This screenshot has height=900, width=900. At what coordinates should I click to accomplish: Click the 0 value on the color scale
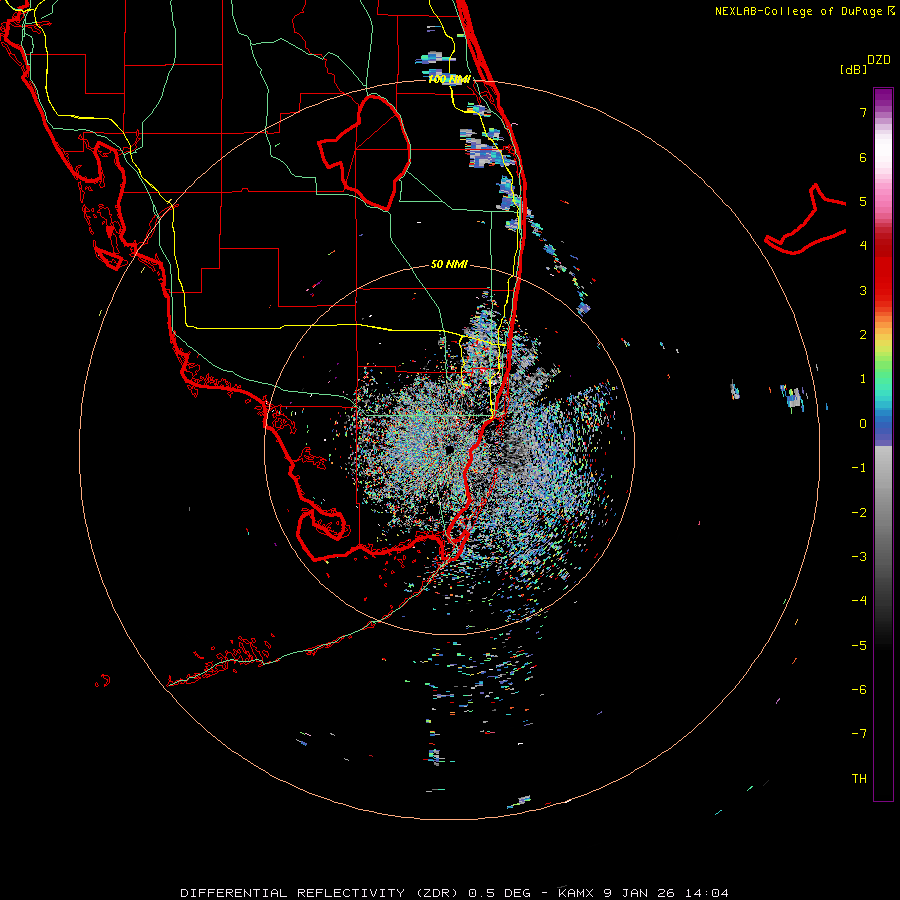point(863,424)
